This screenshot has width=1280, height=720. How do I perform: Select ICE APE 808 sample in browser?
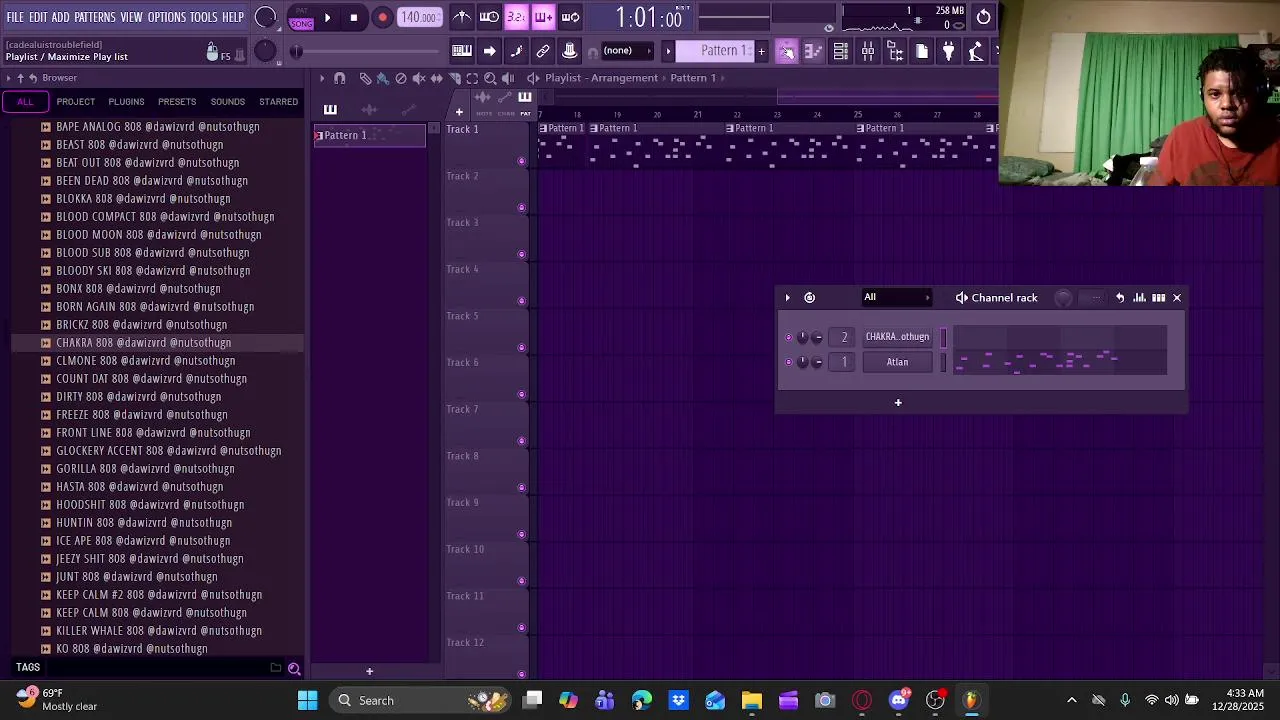point(143,540)
